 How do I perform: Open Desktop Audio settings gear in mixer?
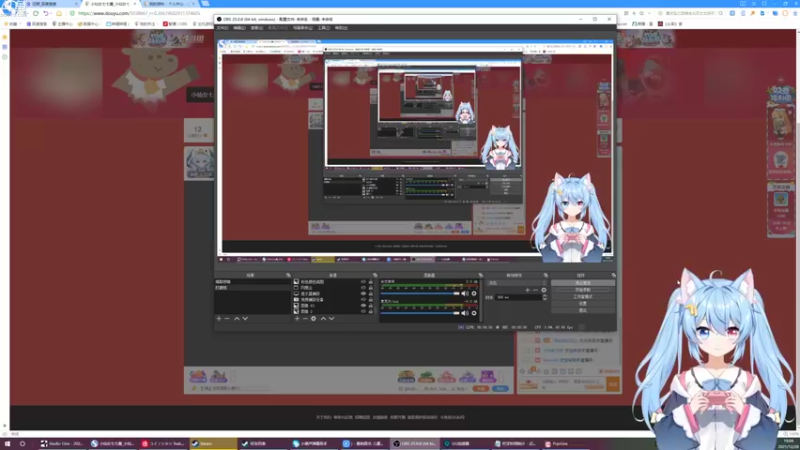tap(474, 293)
